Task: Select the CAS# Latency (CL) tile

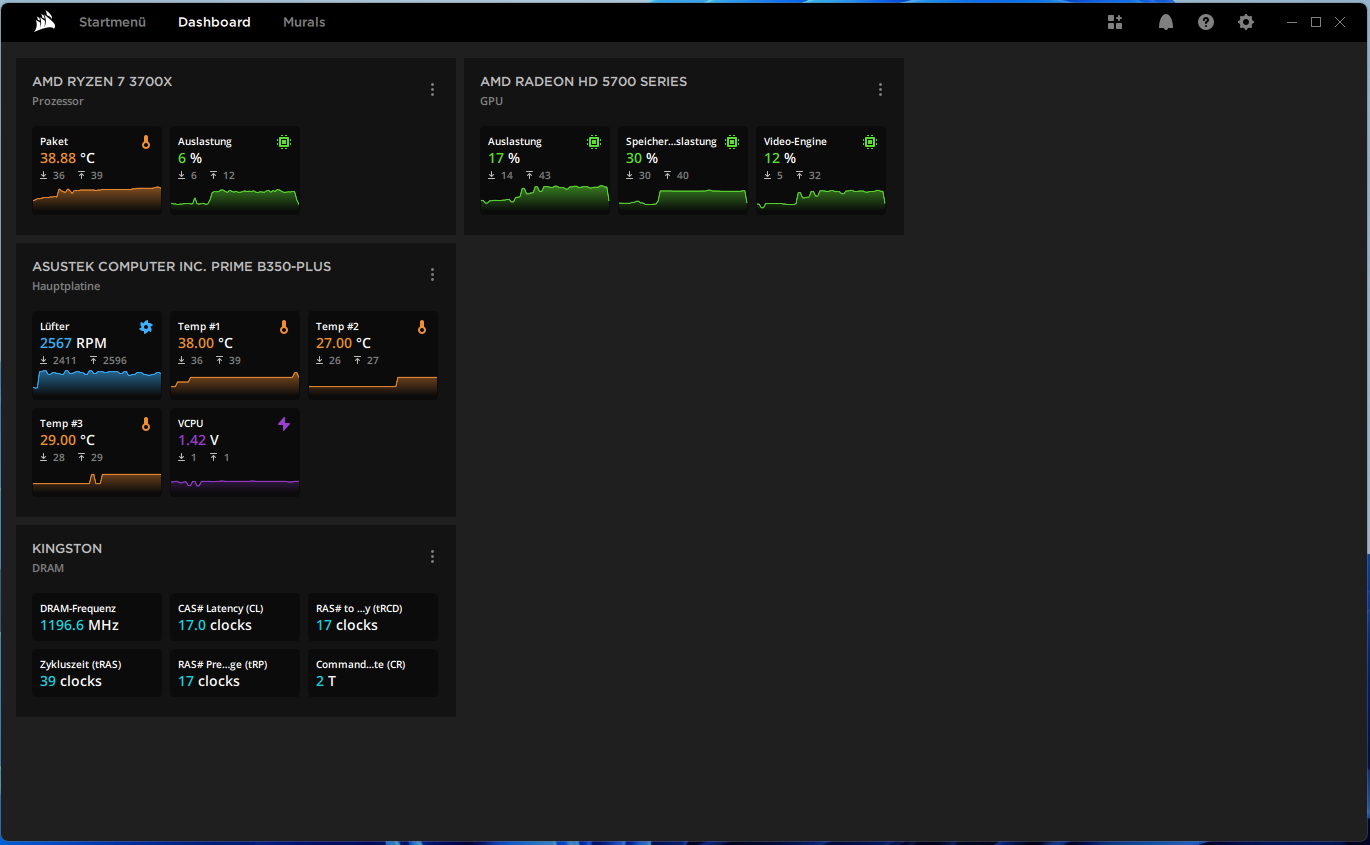Action: (x=235, y=617)
